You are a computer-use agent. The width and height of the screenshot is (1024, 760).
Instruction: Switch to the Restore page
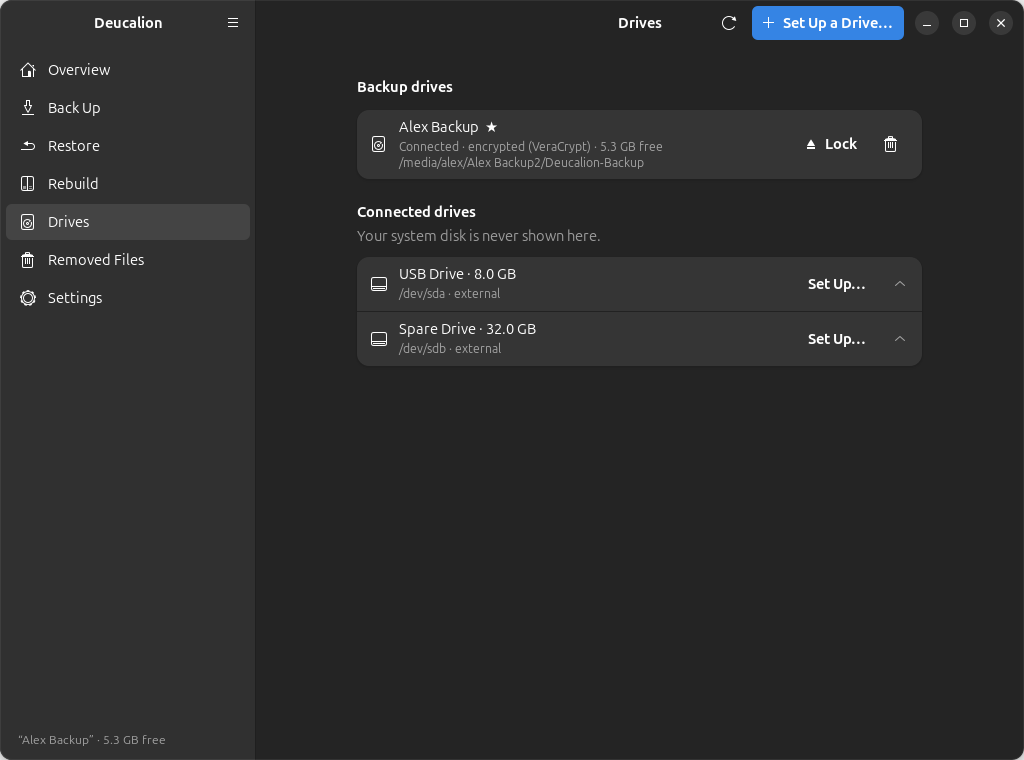click(128, 146)
